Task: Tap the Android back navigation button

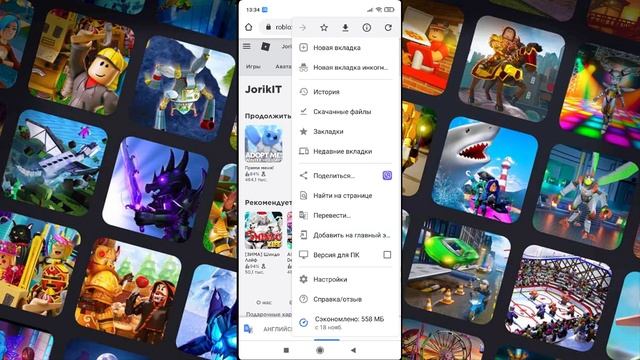Action: [x=353, y=350]
